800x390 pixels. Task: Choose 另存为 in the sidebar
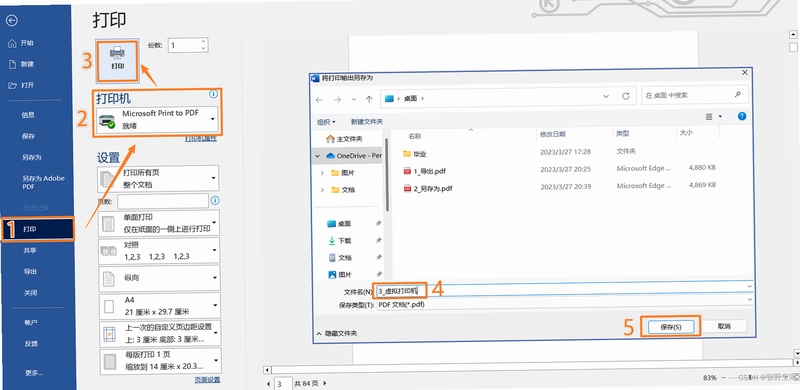[x=31, y=157]
